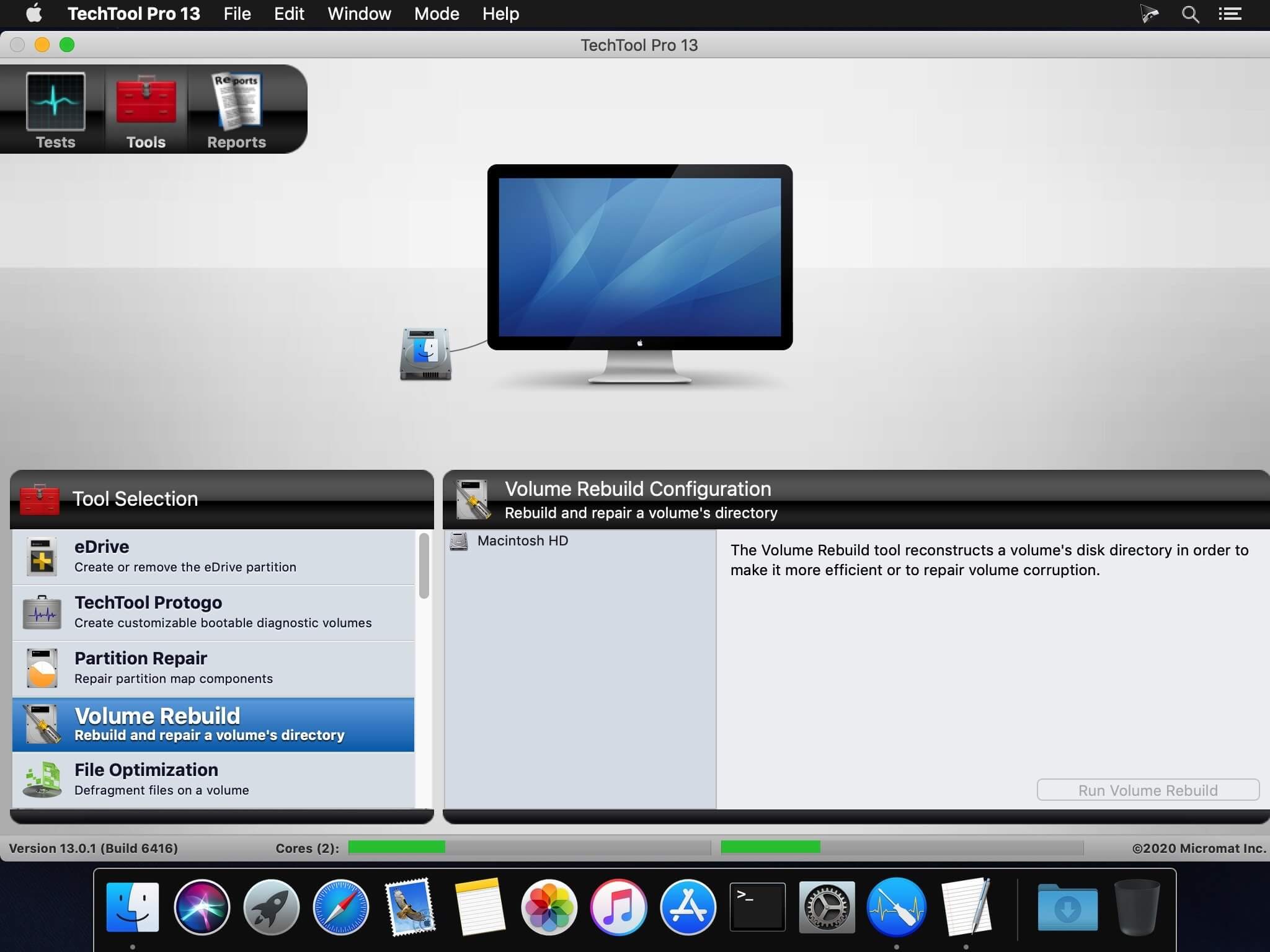
Task: Open Notes from the Dock
Action: point(479,907)
